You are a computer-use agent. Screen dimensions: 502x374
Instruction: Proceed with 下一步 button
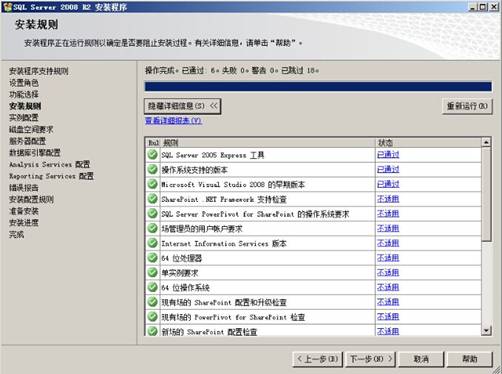(371, 359)
